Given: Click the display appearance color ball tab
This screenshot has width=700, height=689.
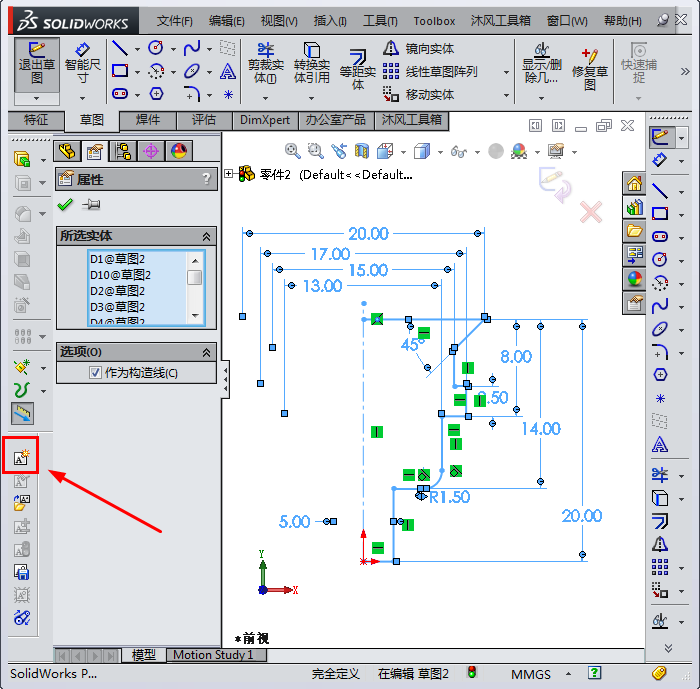Looking at the screenshot, I should click(x=179, y=151).
